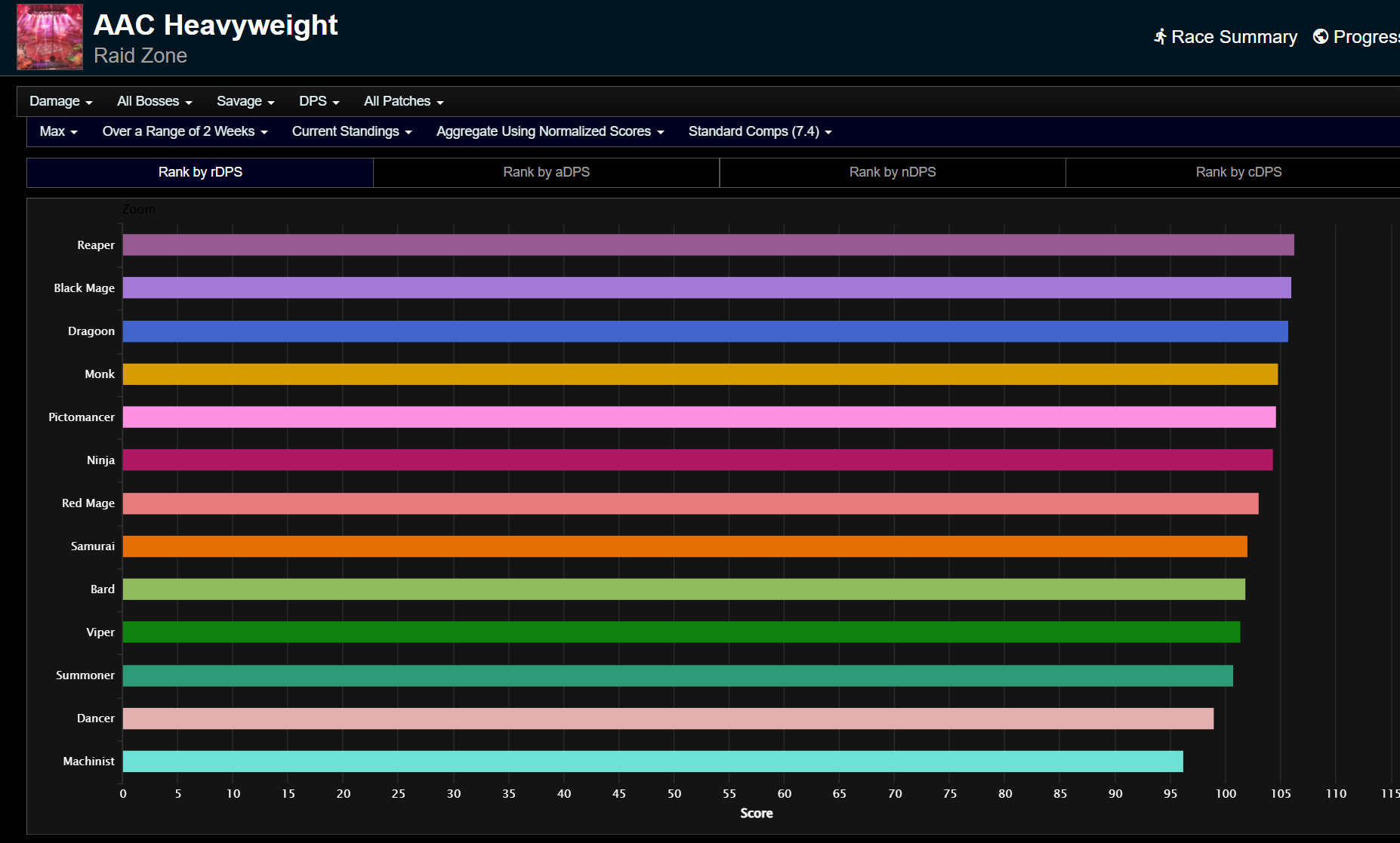The width and height of the screenshot is (1400, 843).
Task: Click the "Viper" axis label
Action: [100, 632]
